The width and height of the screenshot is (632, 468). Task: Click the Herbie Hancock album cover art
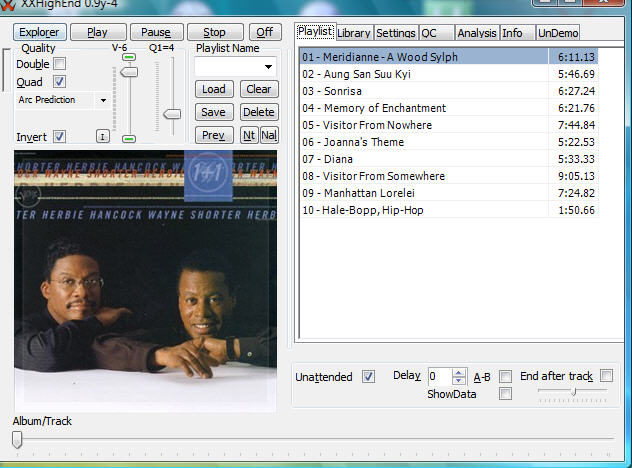point(146,281)
